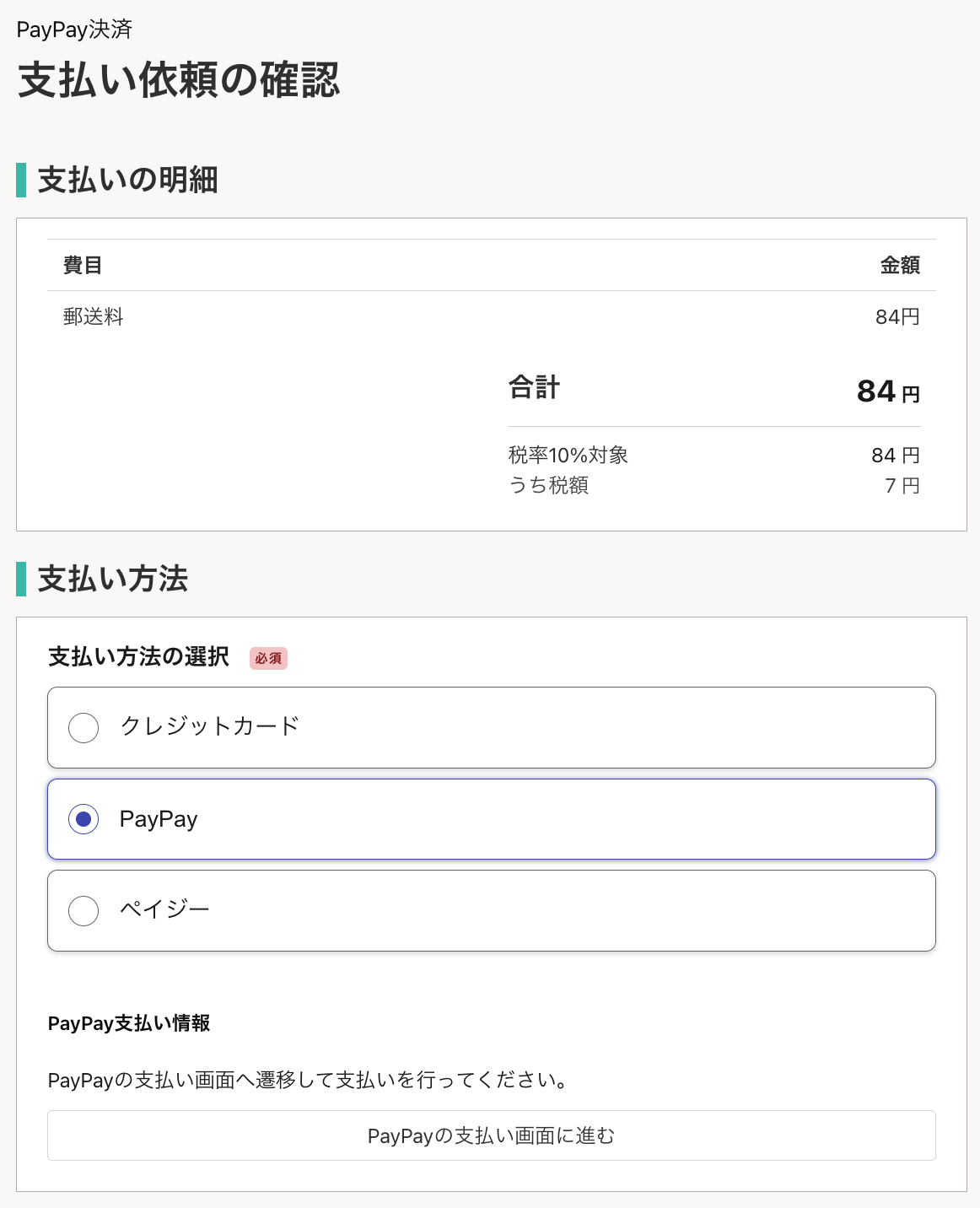The width and height of the screenshot is (980, 1208).
Task: Click the PayPay支払い情報 heading
Action: (x=129, y=1023)
